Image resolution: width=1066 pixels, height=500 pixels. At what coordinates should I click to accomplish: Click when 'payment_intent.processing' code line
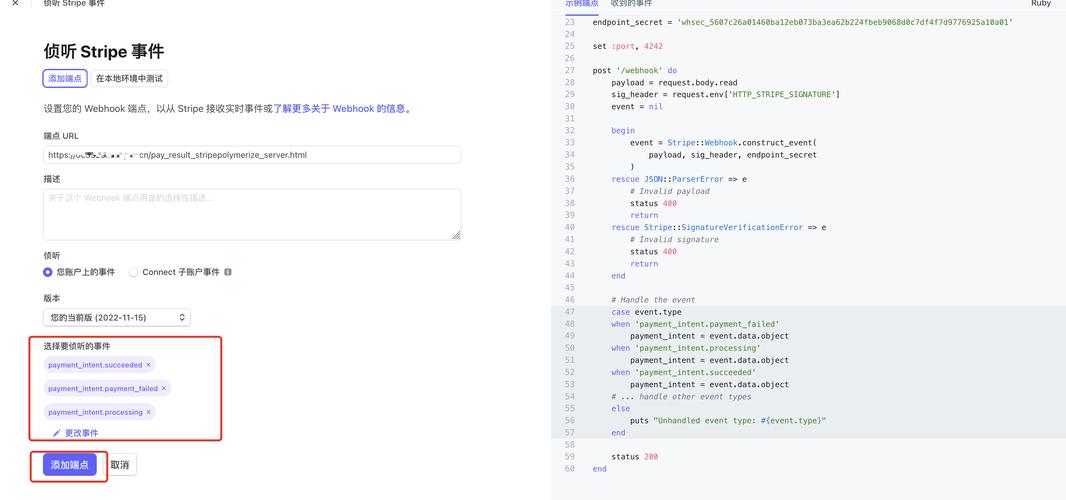pos(686,348)
